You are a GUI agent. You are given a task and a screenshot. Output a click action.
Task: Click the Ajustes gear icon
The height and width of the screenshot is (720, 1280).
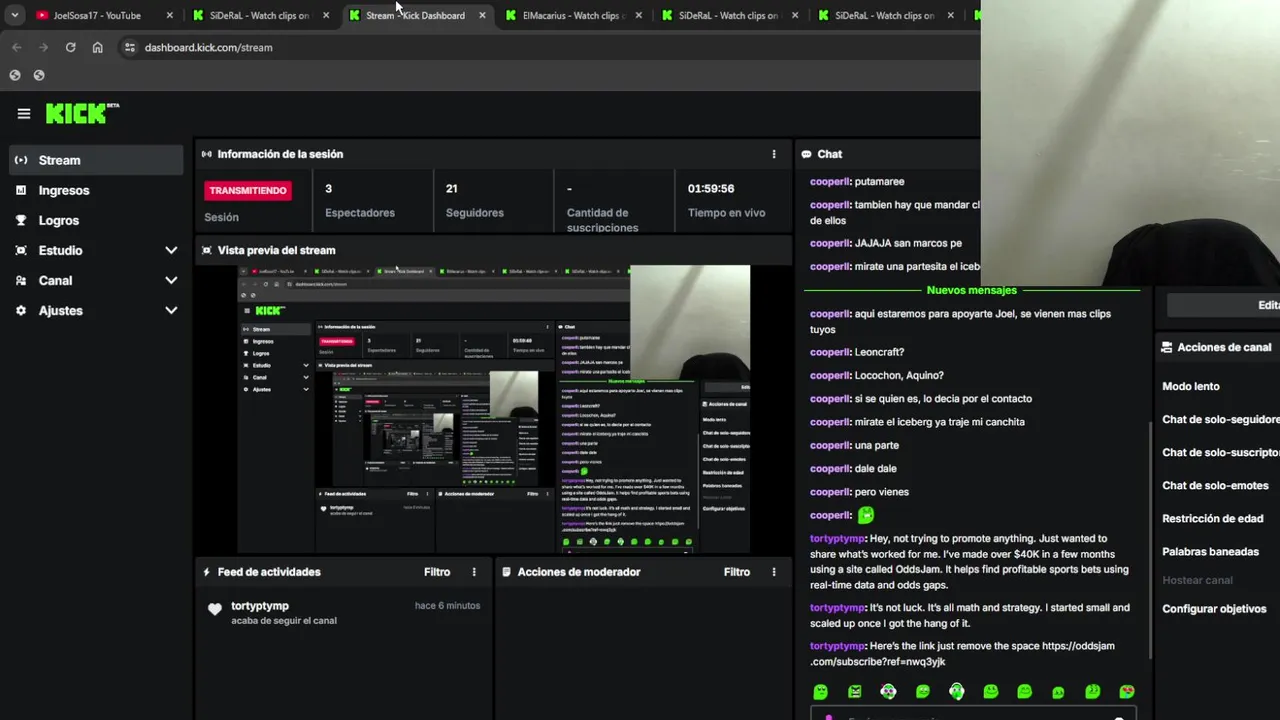pyautogui.click(x=21, y=310)
